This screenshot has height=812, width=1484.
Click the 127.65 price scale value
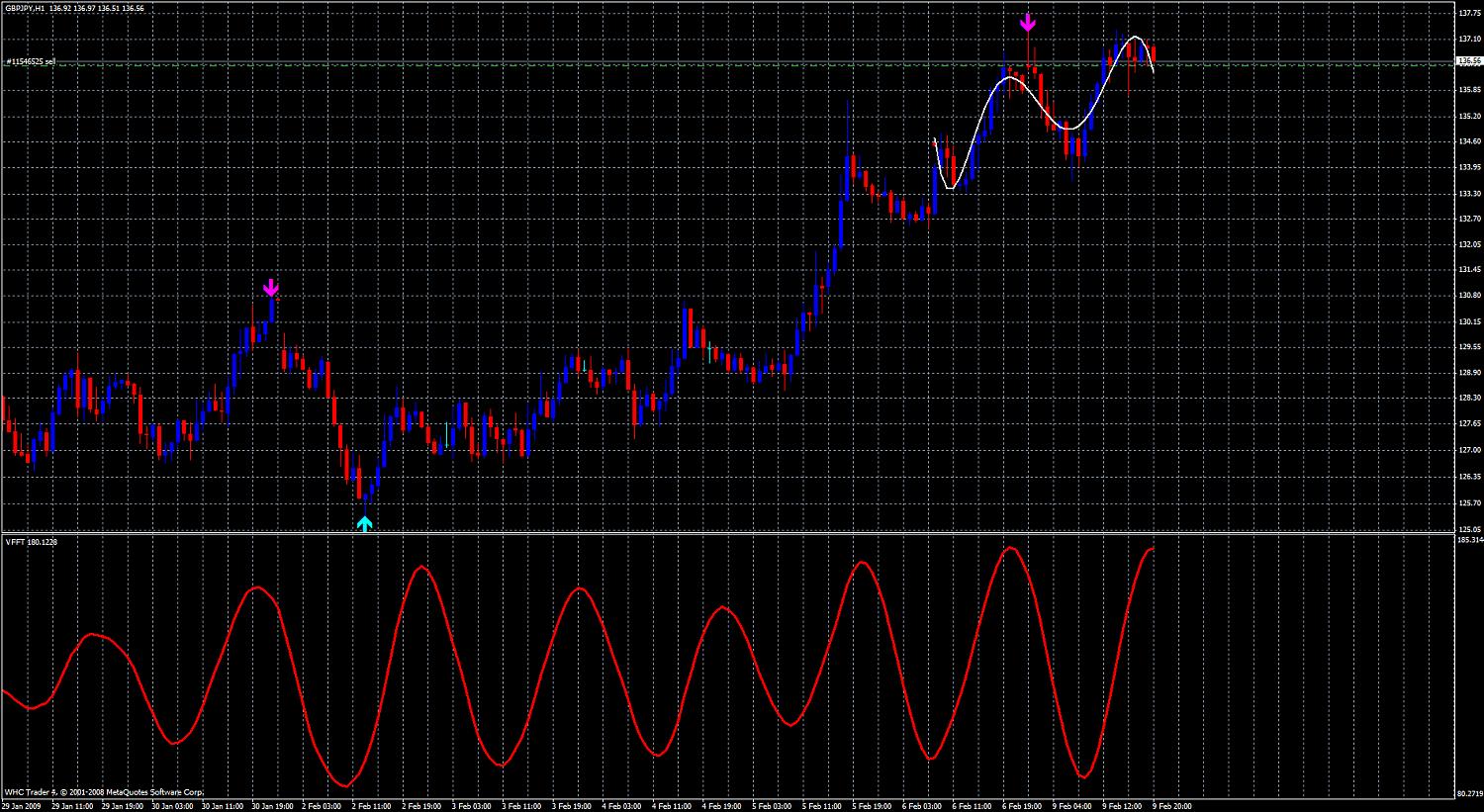click(x=1469, y=424)
